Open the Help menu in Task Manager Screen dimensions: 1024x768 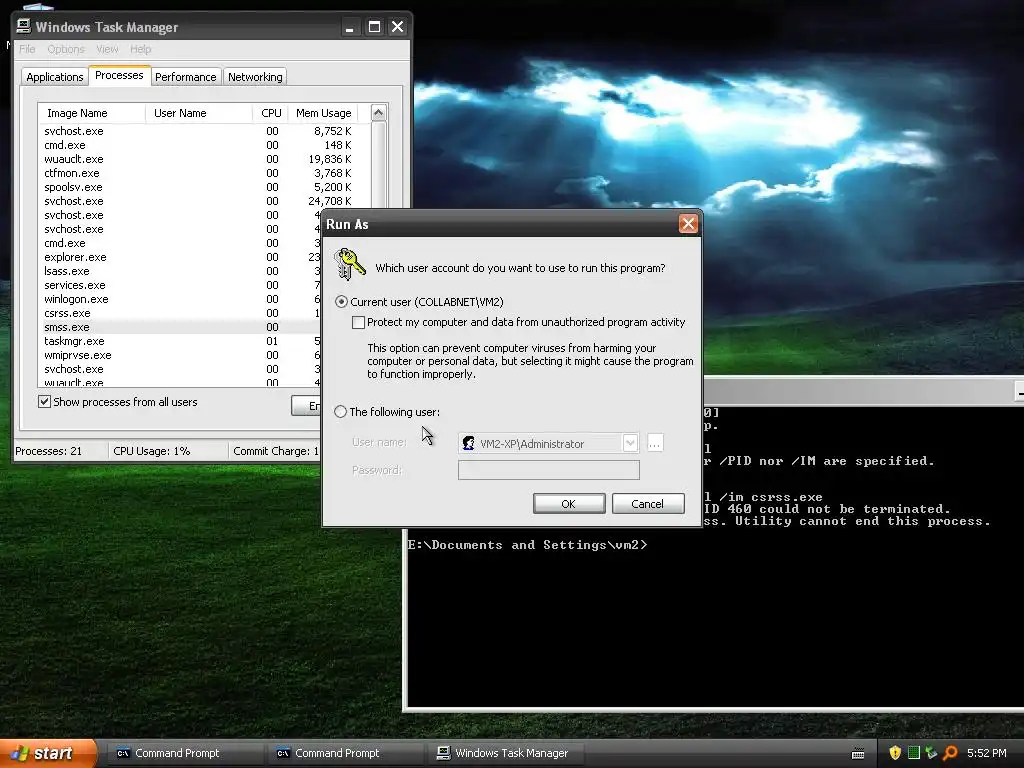click(140, 49)
